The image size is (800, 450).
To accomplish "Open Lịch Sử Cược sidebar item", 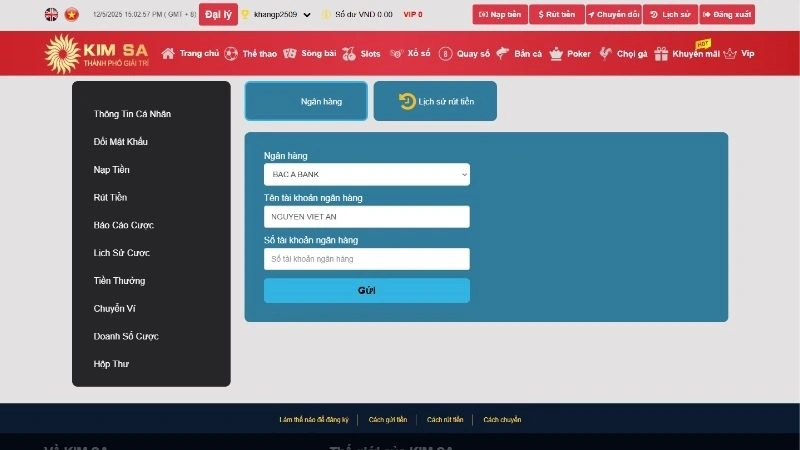I will (x=121, y=253).
